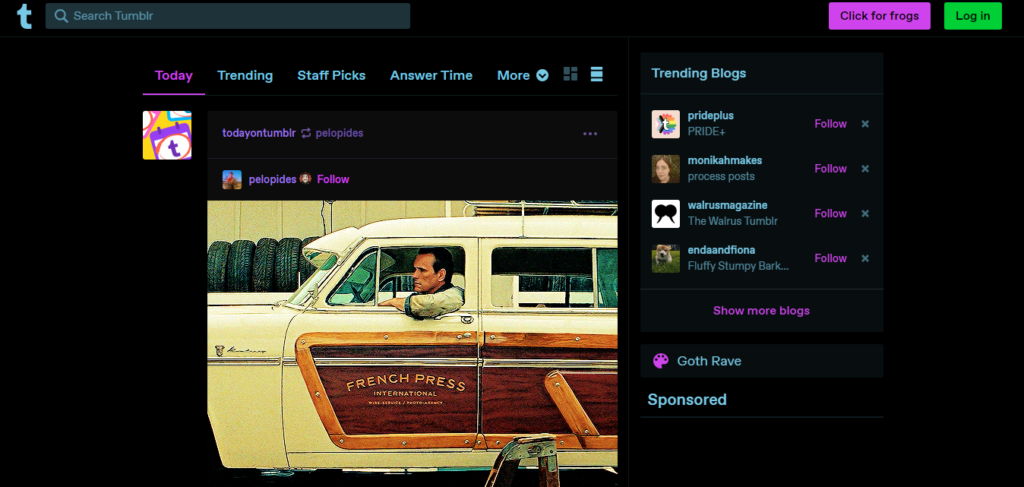Click the 'Fluffy Stumpy Bark...' description
The image size is (1024, 487).
738,266
